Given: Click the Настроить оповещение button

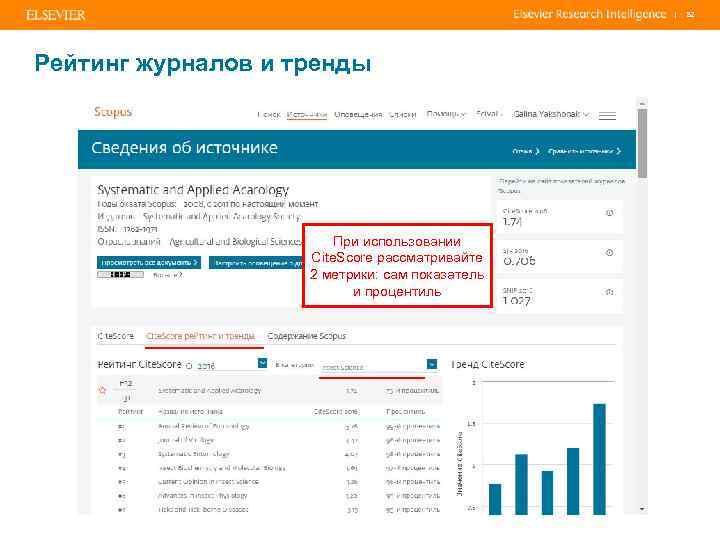Looking at the screenshot, I should tap(256, 263).
